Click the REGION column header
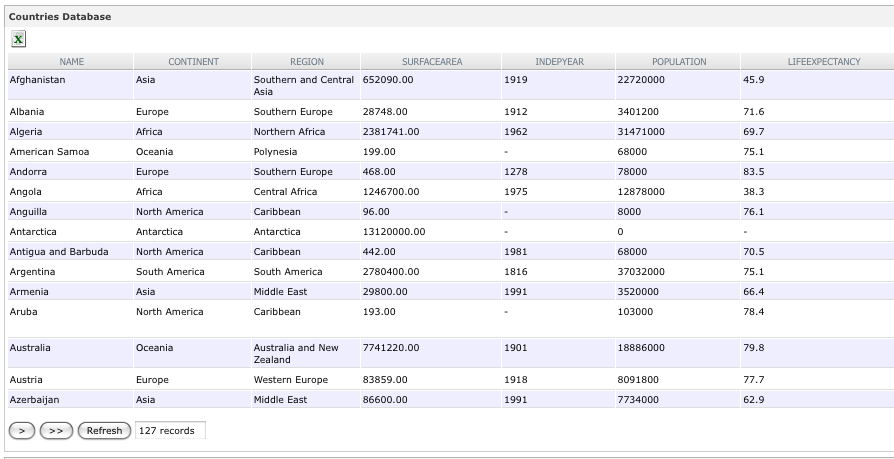This screenshot has height=459, width=894. 307,62
